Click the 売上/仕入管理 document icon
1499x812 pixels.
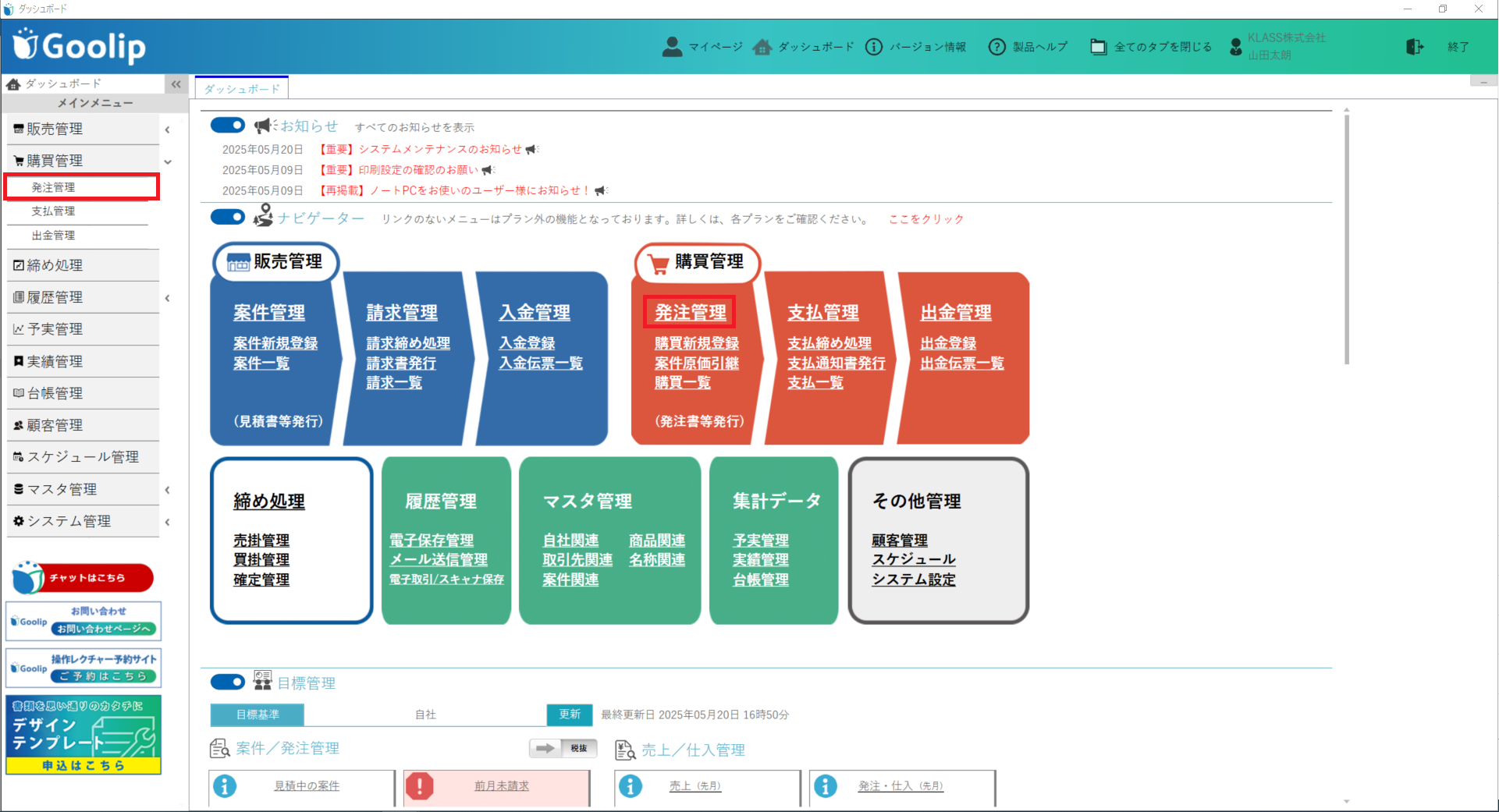coord(625,750)
